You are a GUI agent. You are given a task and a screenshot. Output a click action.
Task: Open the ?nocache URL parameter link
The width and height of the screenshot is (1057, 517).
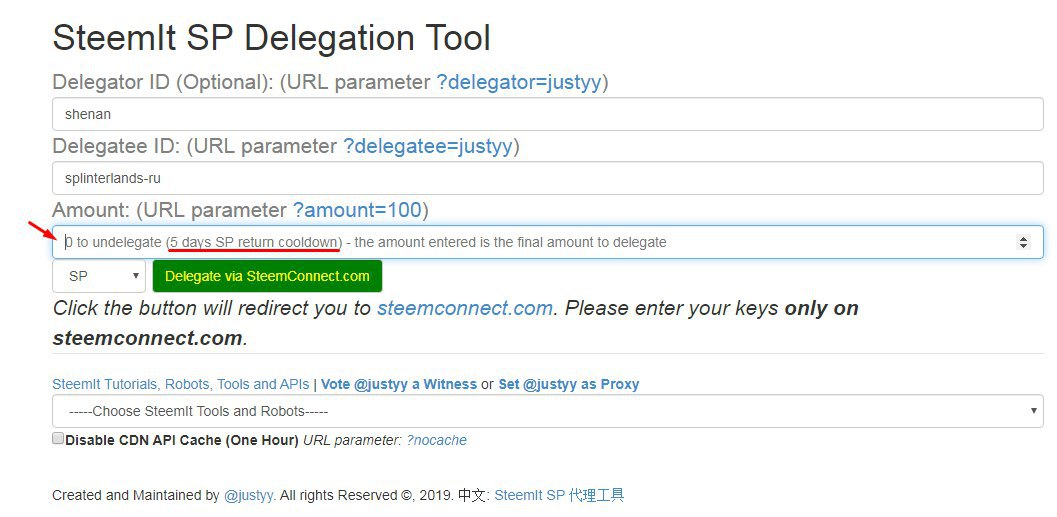click(436, 441)
